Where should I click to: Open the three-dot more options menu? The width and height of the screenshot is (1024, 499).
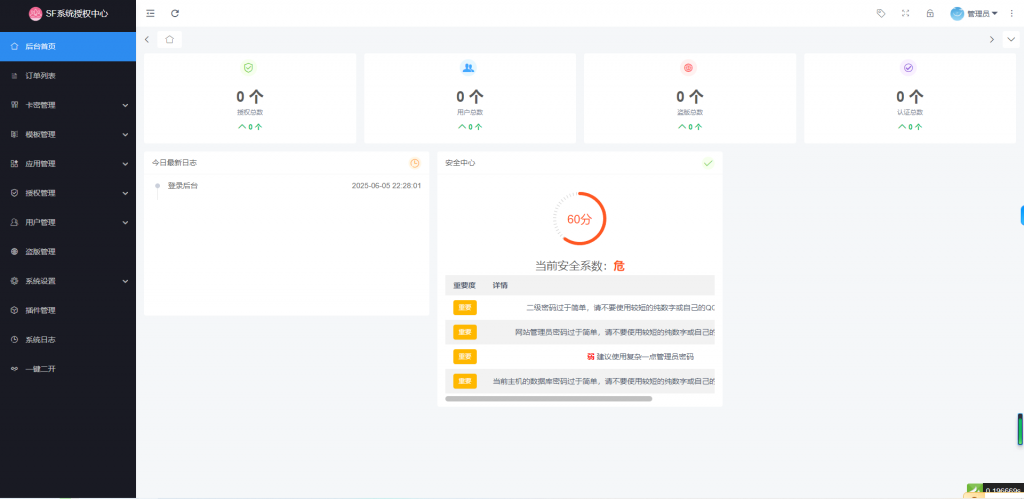pos(1012,13)
